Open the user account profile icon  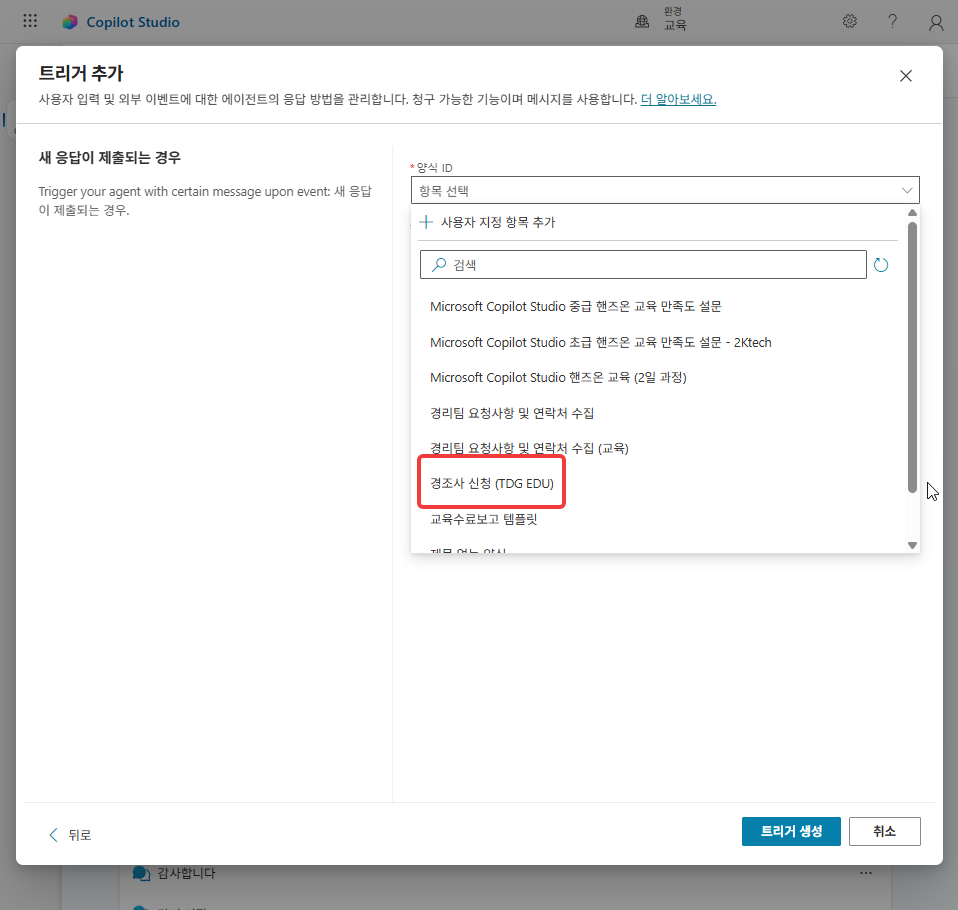pos(935,23)
